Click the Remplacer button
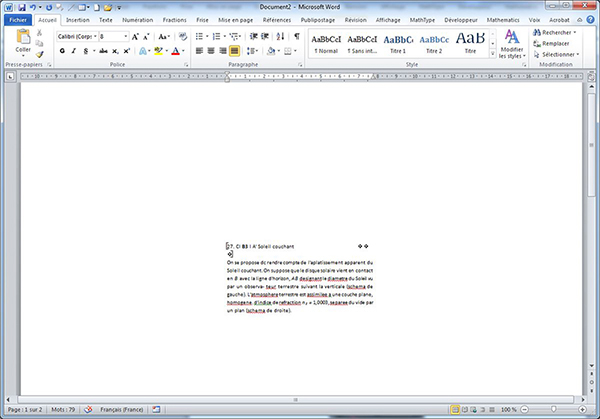This screenshot has height=419, width=600. (556, 44)
